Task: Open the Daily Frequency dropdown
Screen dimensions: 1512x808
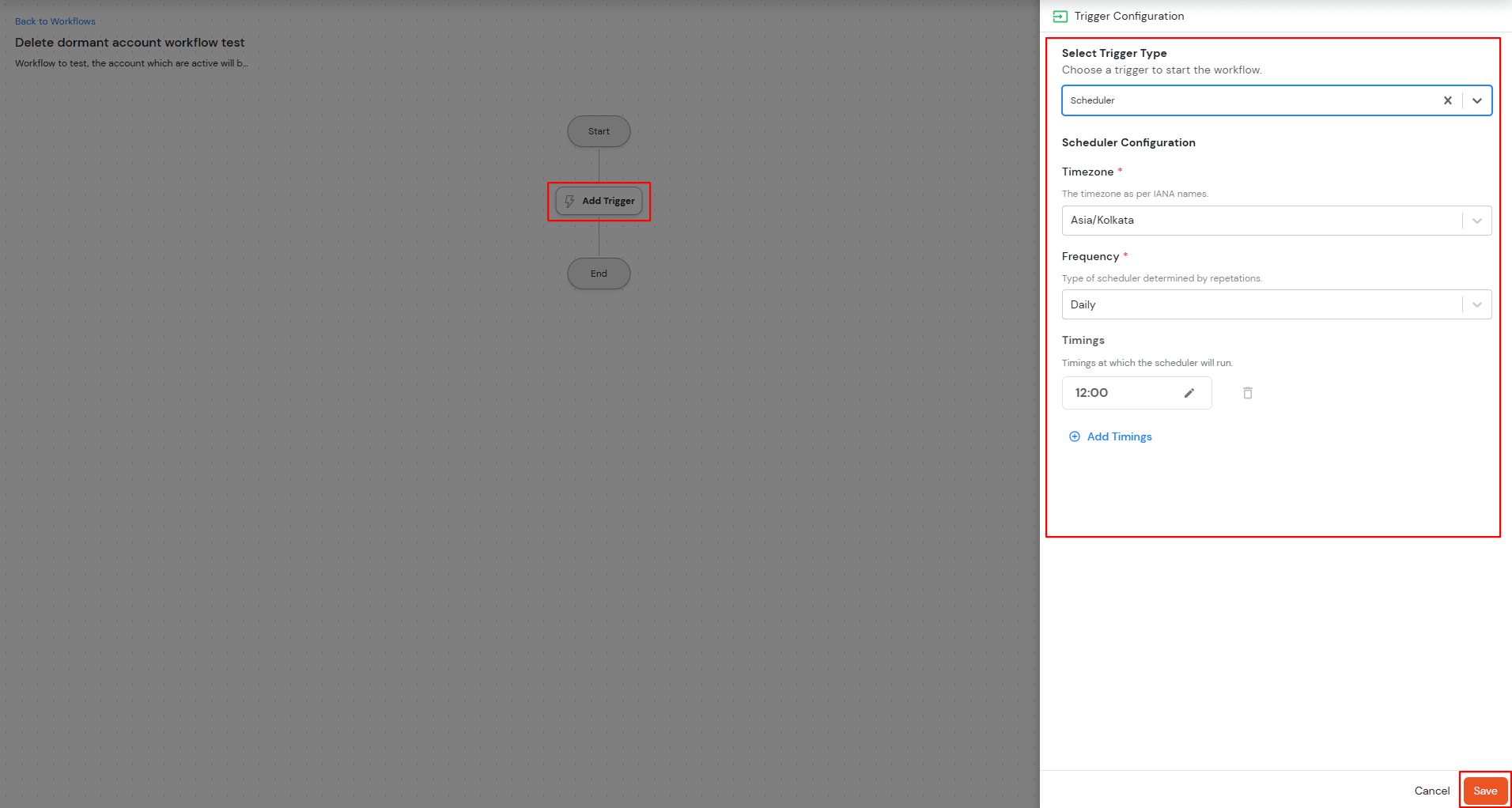Action: [1476, 304]
